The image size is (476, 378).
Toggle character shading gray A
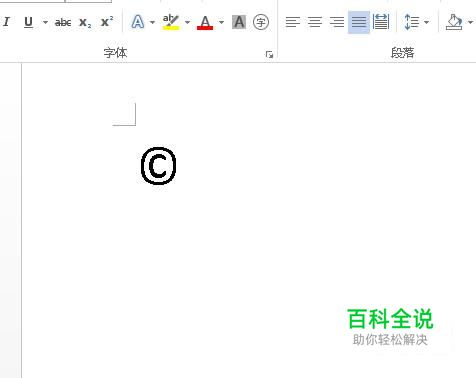[239, 22]
